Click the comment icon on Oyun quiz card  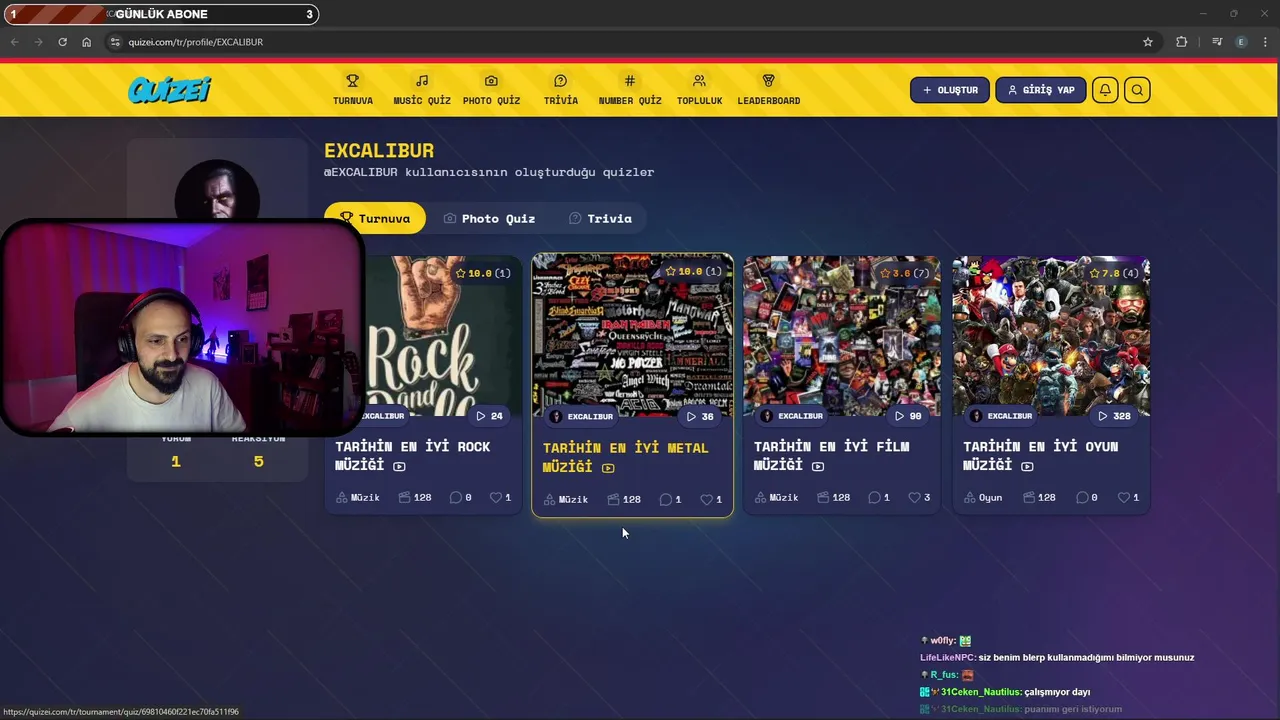(1083, 497)
